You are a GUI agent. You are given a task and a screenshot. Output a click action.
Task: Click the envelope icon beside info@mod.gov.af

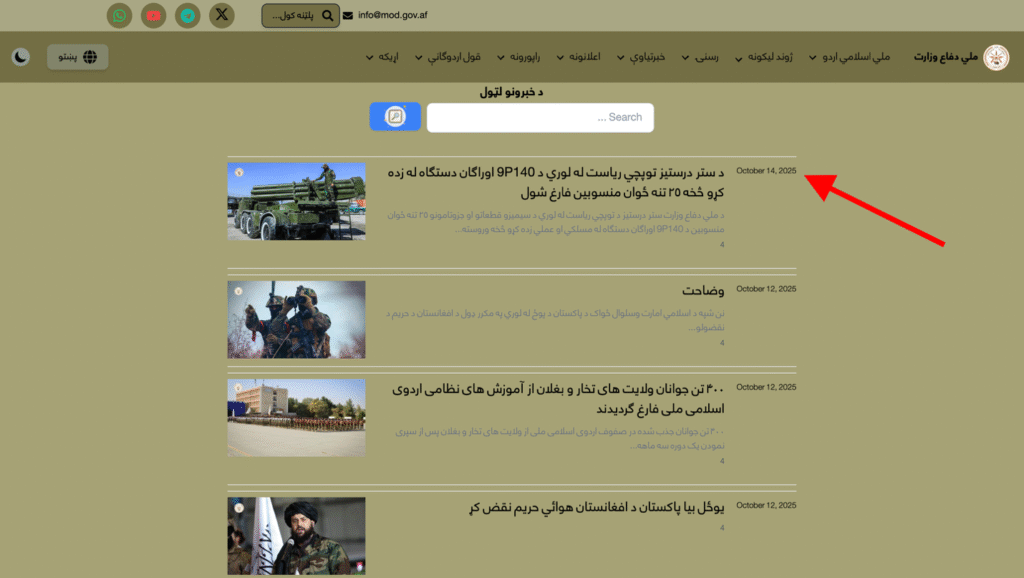click(348, 16)
